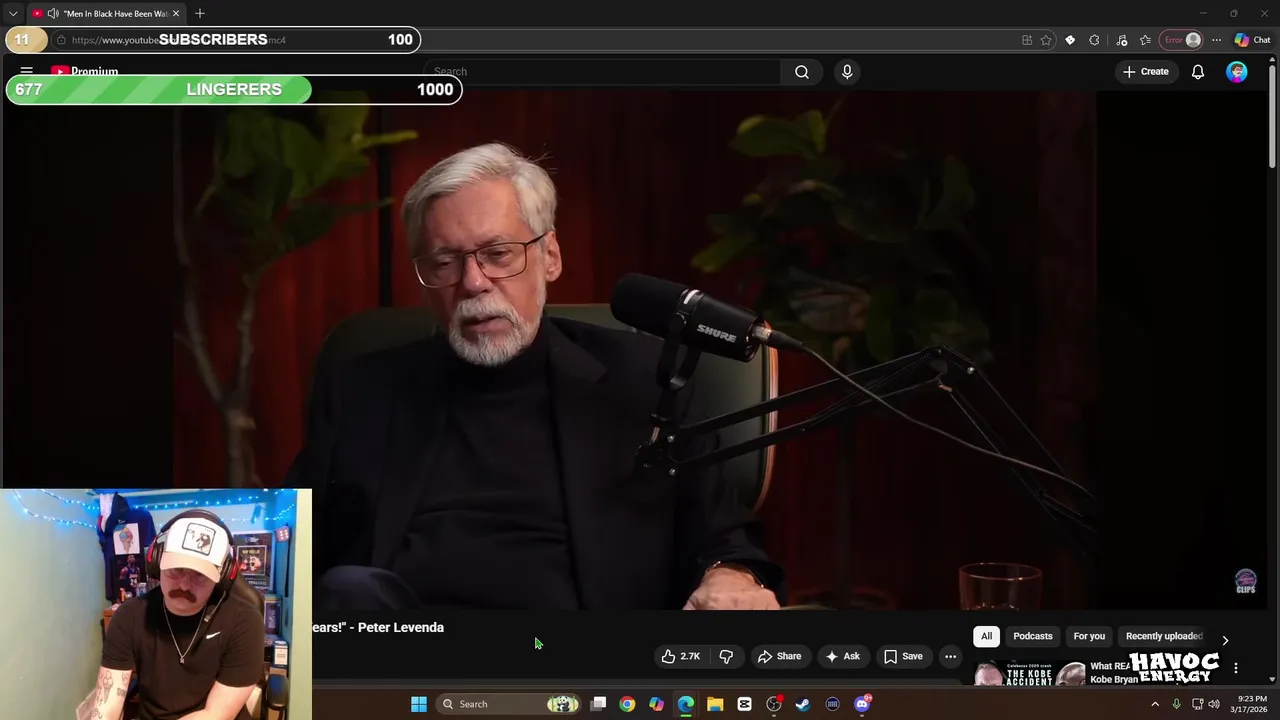This screenshot has width=1280, height=720.
Task: Save the video to a playlist
Action: click(x=903, y=656)
